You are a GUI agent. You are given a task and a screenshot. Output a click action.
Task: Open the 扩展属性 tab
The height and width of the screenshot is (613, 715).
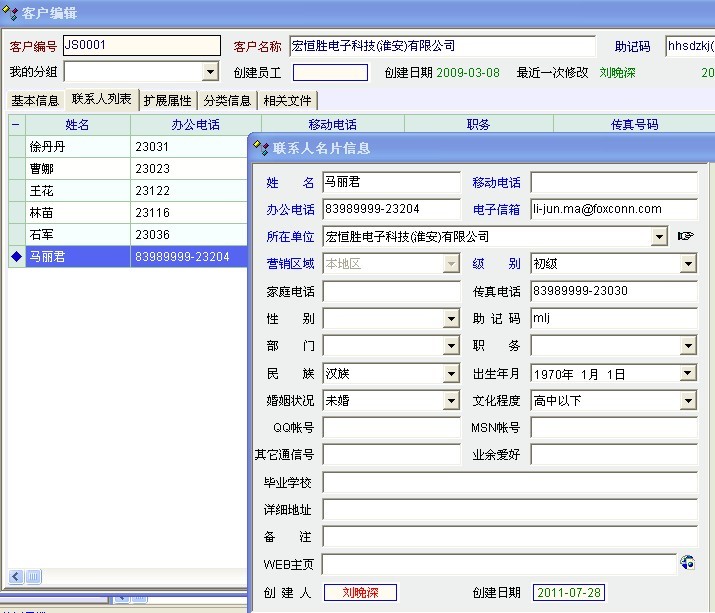(x=167, y=101)
